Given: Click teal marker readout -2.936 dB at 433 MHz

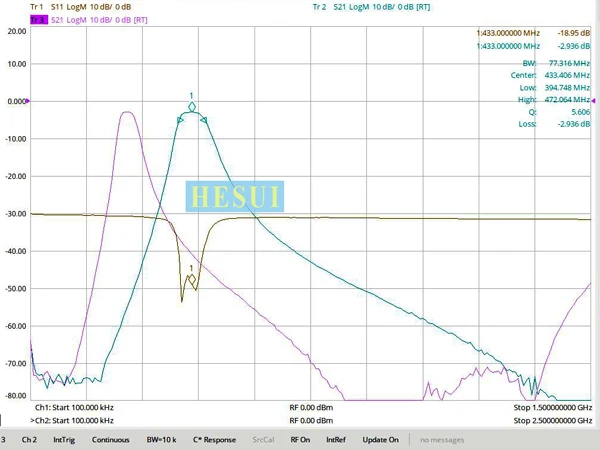Looking at the screenshot, I should tap(574, 46).
